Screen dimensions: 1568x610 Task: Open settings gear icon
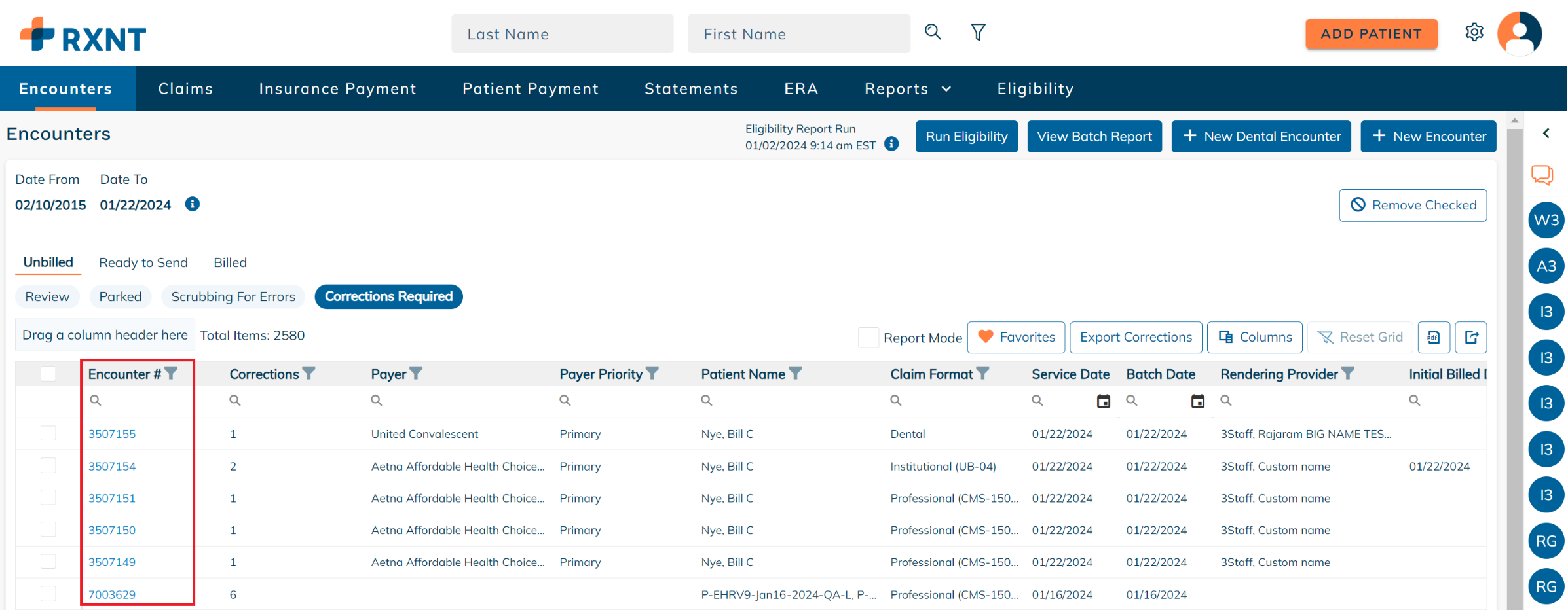pos(1474,32)
